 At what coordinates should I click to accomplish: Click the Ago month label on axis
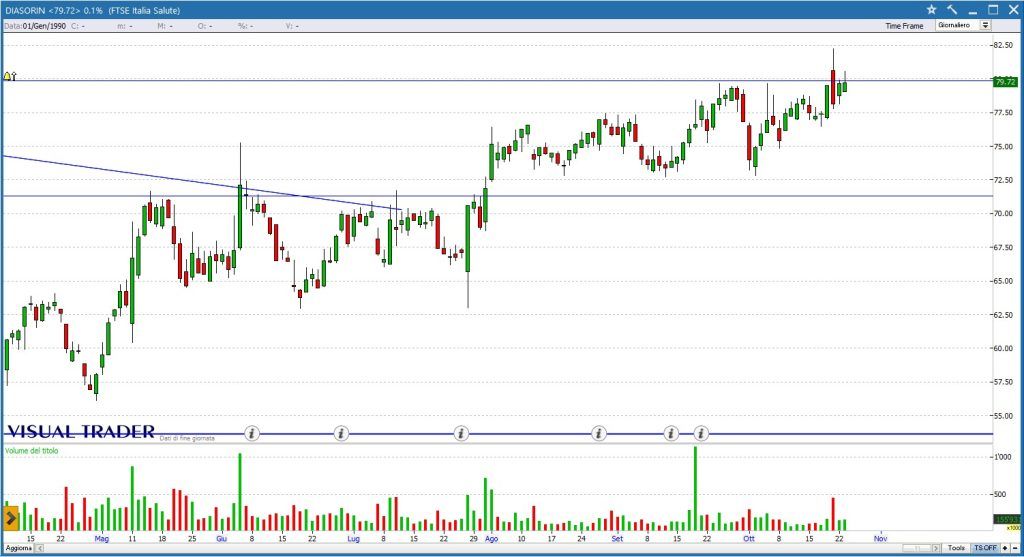(491, 539)
